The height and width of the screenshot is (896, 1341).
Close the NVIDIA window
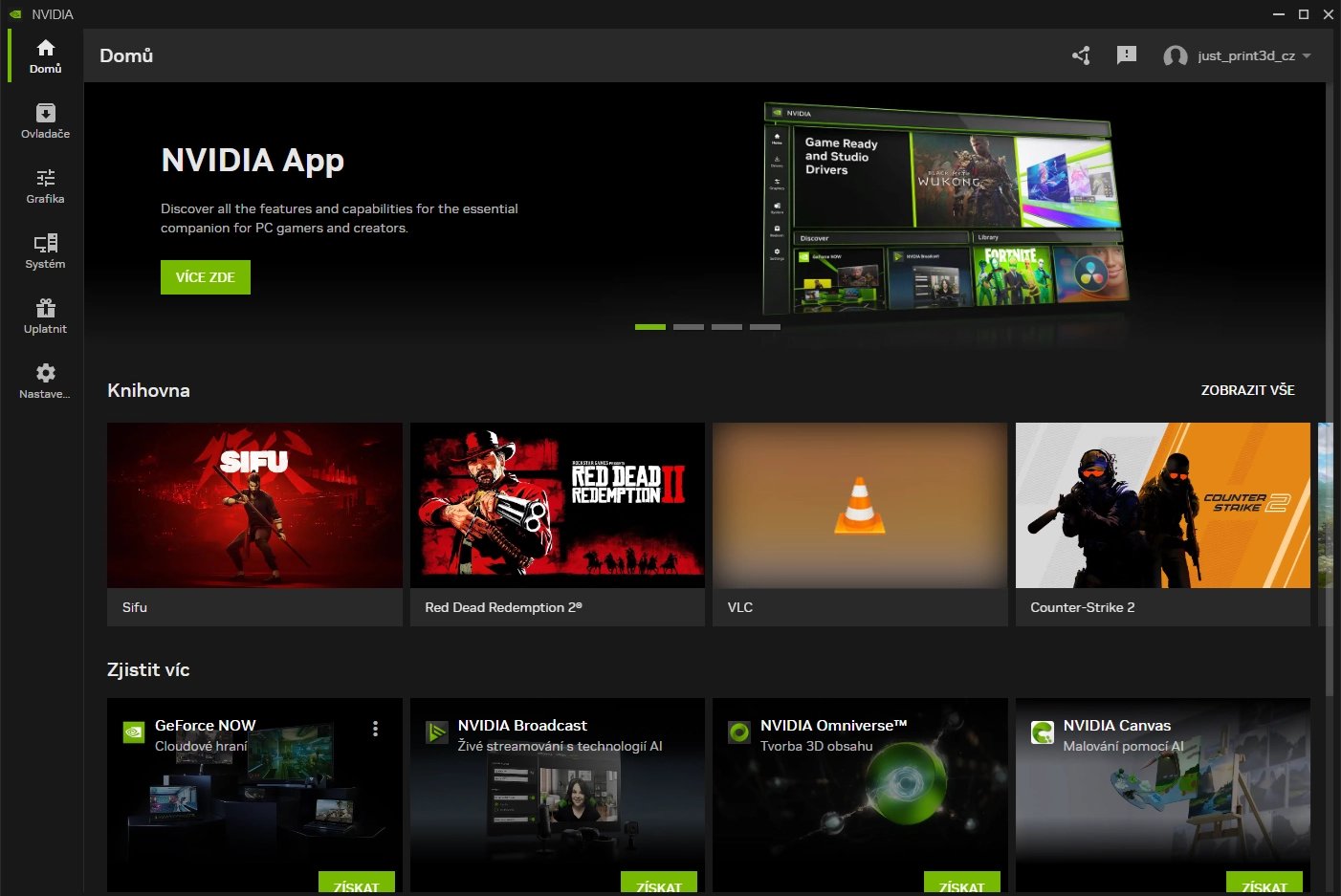tap(1329, 14)
